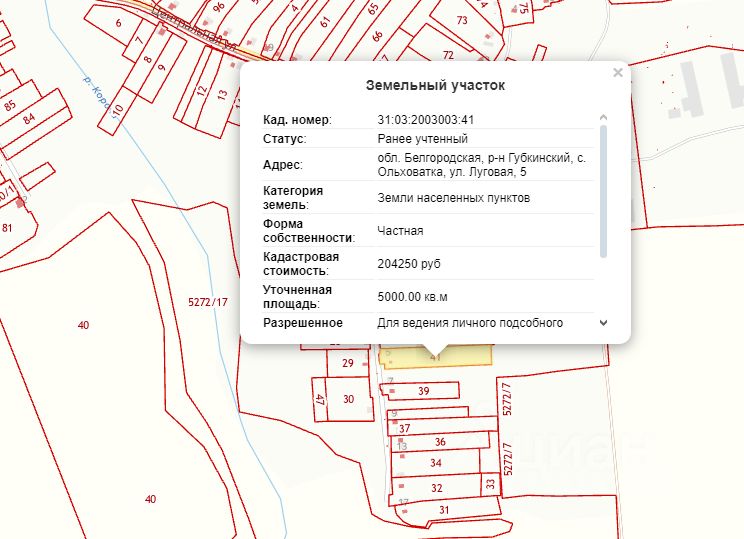744x539 pixels.
Task: Select parcel 72 on the map
Action: click(x=448, y=55)
